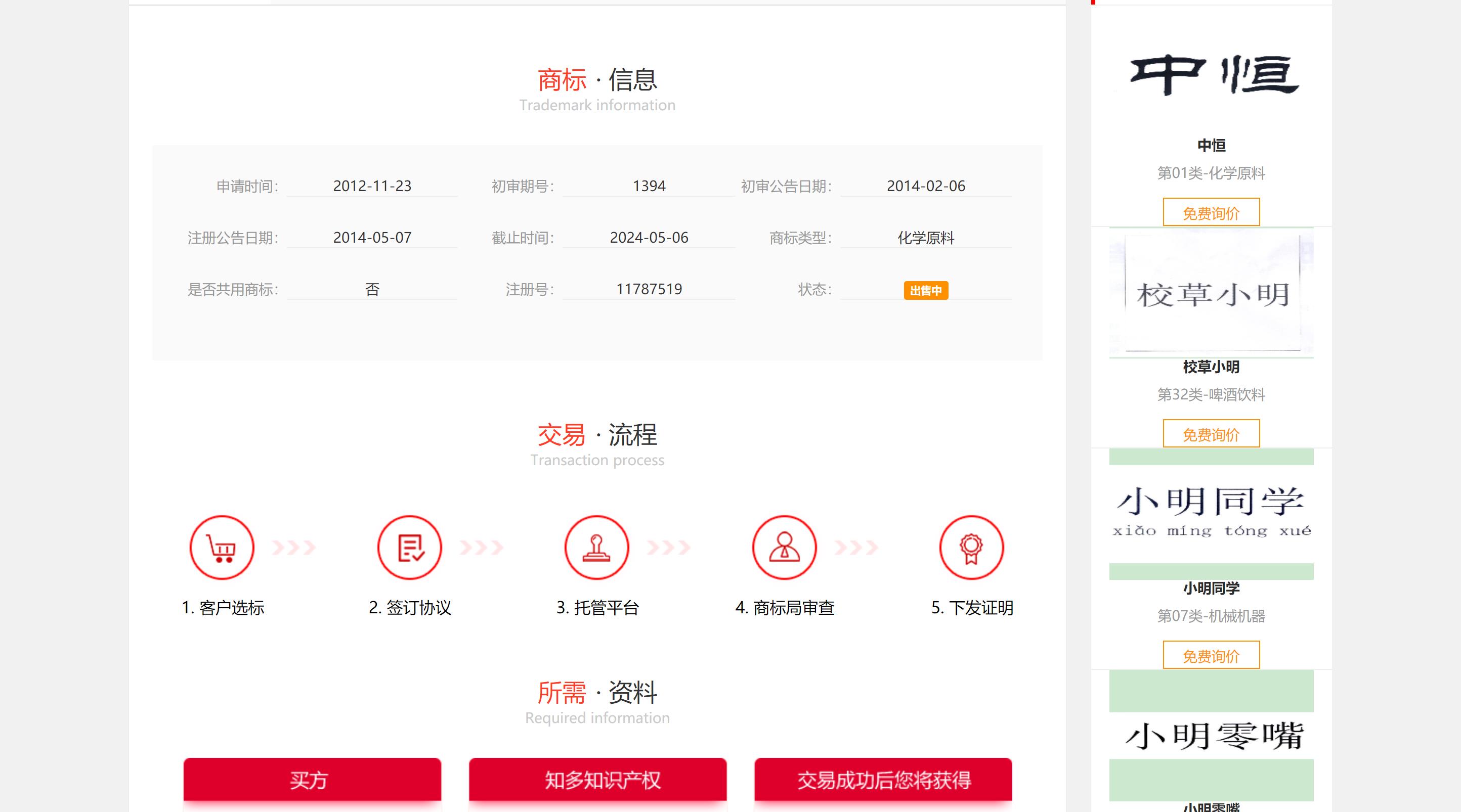The height and width of the screenshot is (812, 1461).
Task: Click the stamp escrow platform icon
Action: 596,547
